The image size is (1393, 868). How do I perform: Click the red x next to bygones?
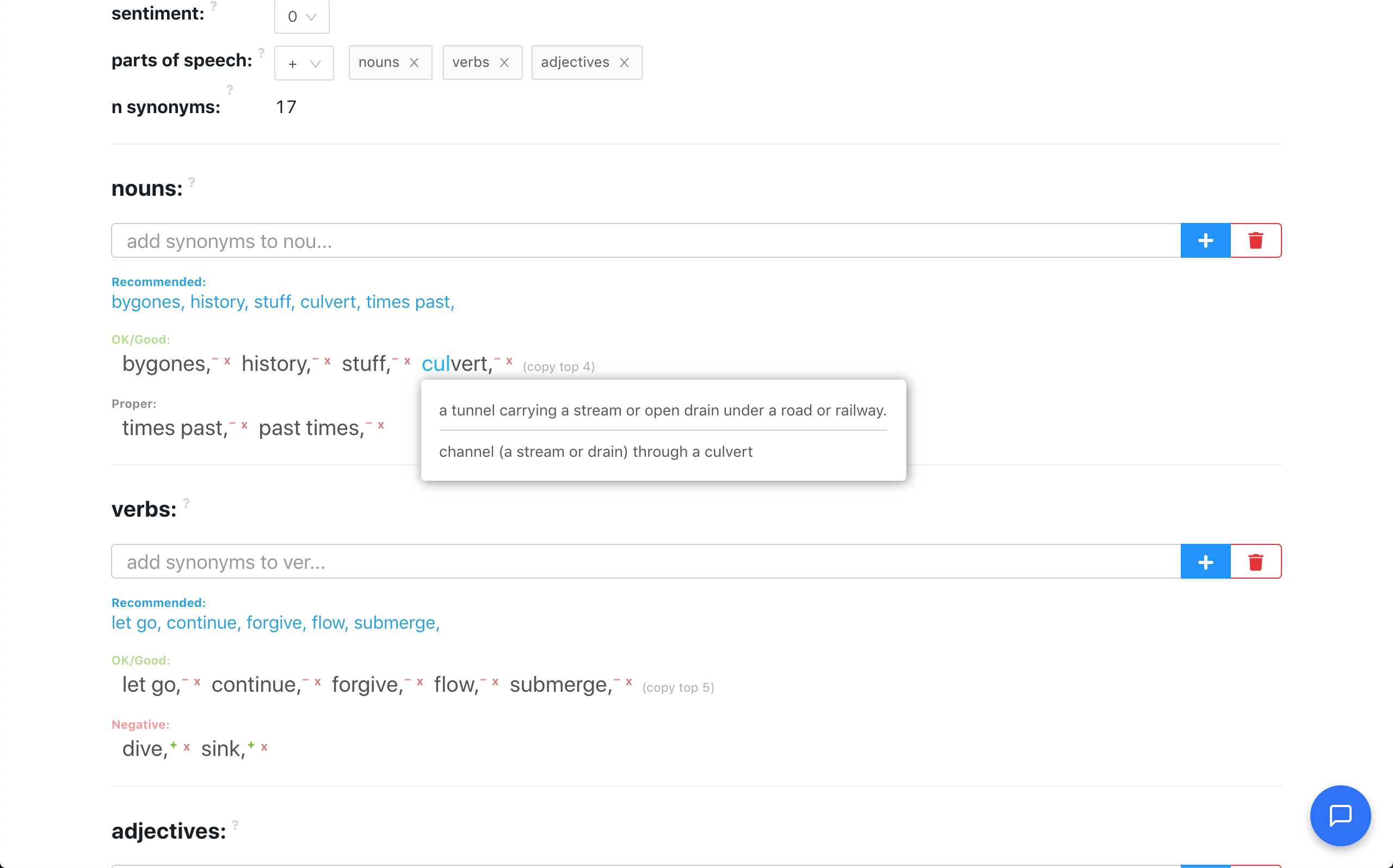227,361
